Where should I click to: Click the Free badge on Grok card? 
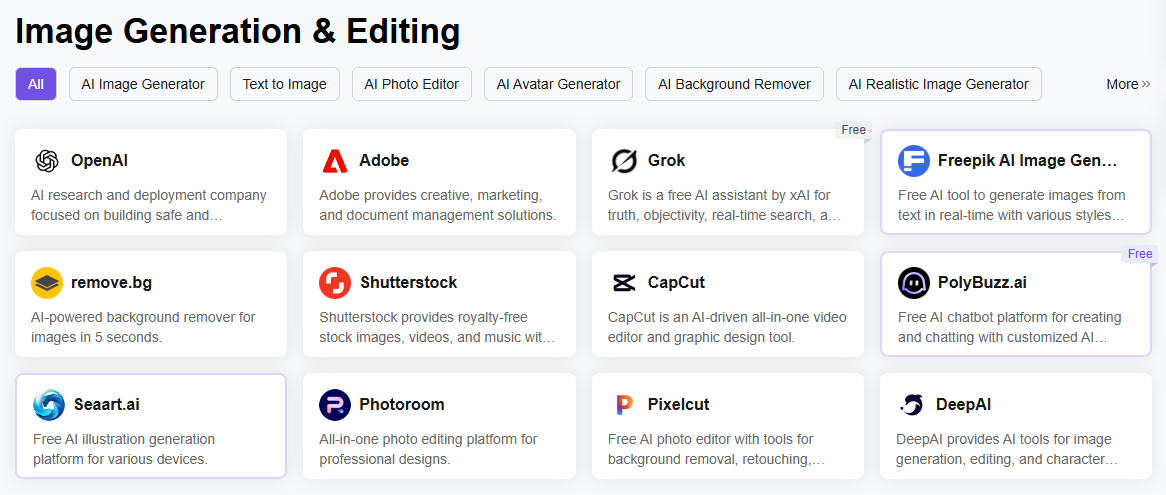(854, 130)
